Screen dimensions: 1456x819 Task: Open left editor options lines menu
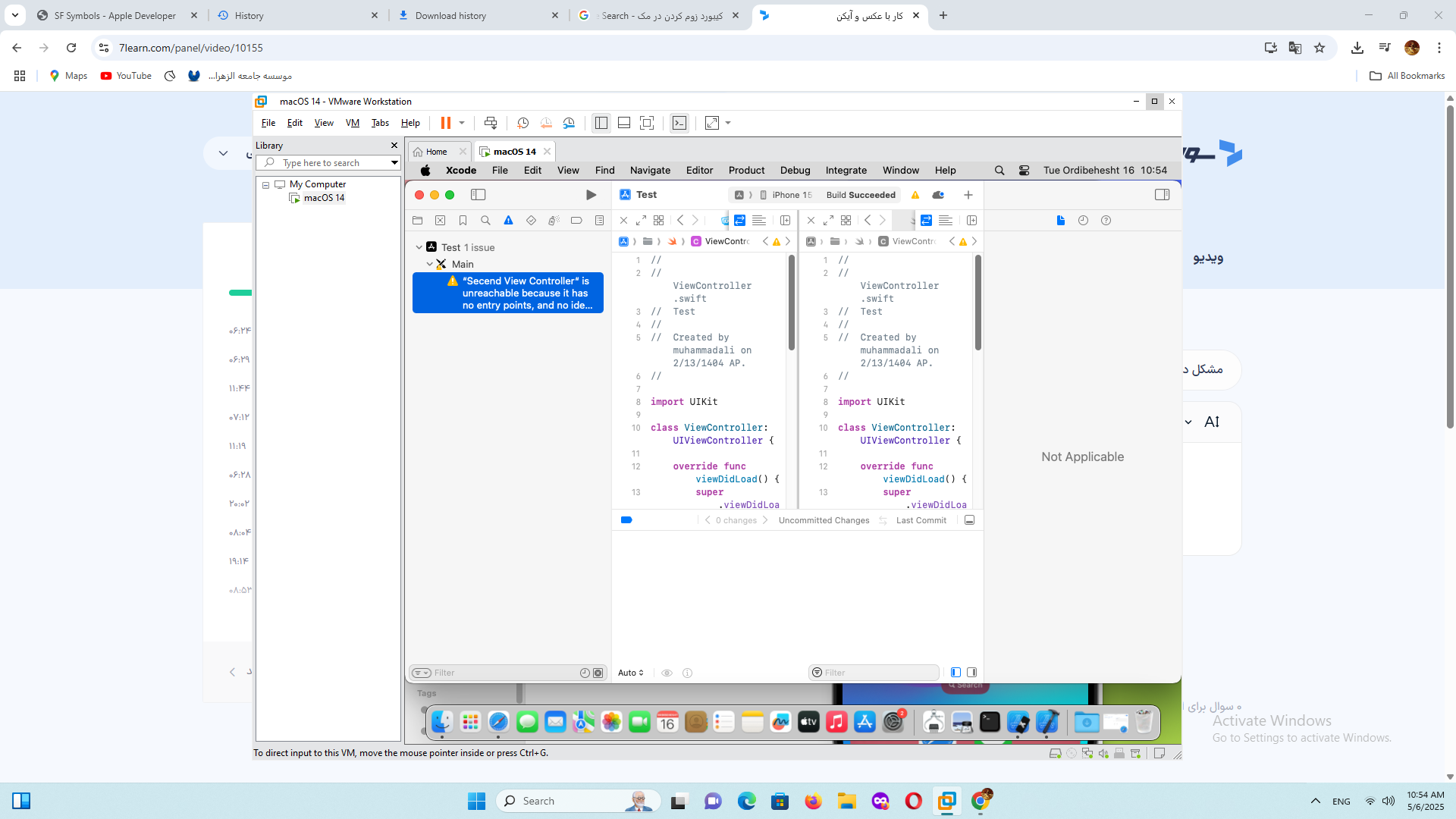(x=758, y=221)
